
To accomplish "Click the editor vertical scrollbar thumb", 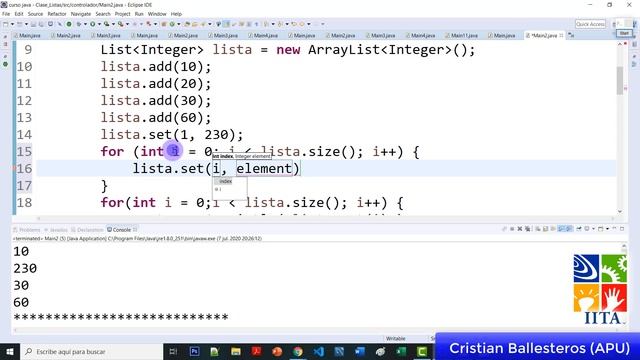I will click(620, 80).
